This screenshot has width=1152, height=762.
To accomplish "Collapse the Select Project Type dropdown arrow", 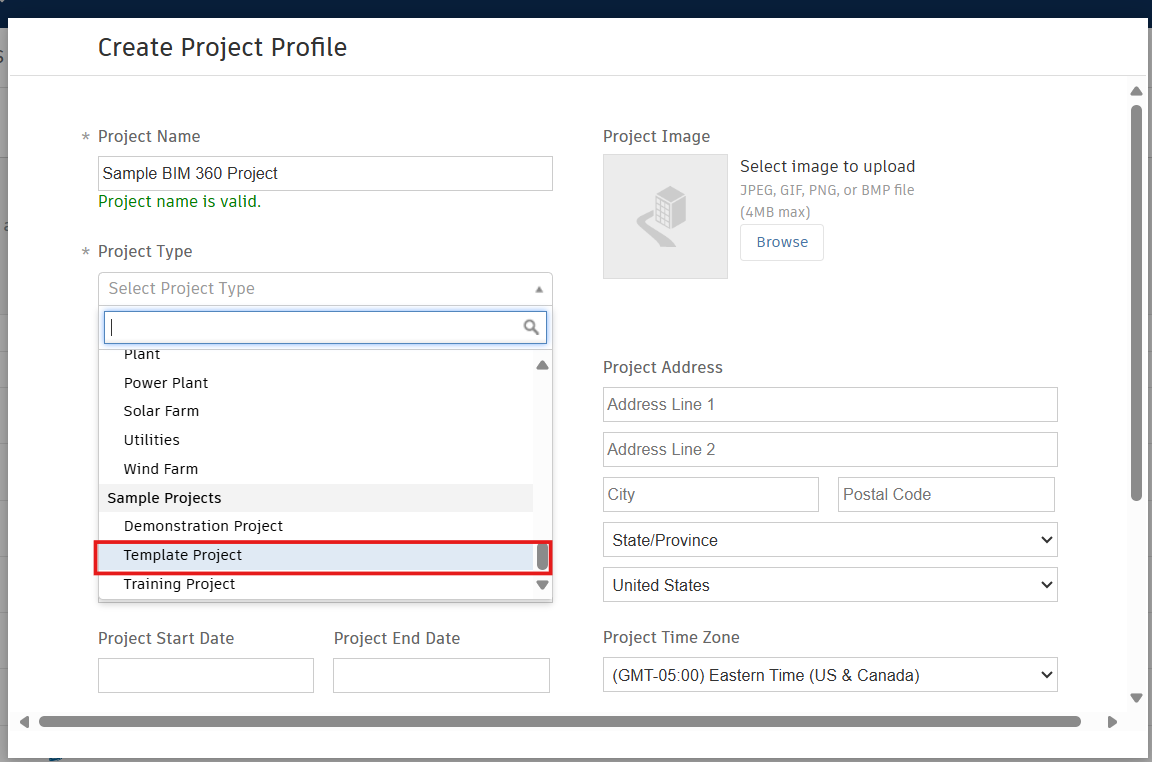I will (x=539, y=288).
